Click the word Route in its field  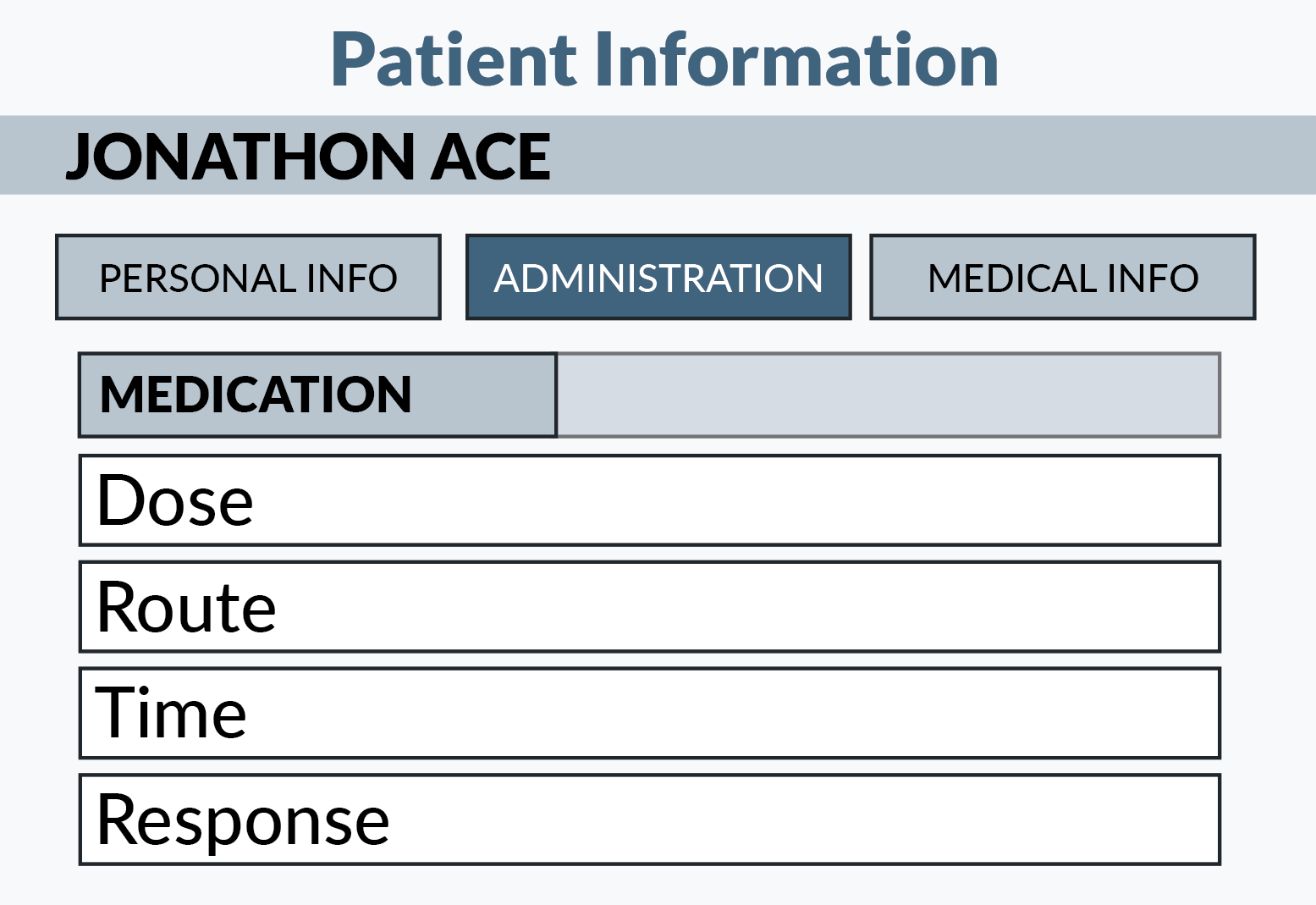pos(186,607)
